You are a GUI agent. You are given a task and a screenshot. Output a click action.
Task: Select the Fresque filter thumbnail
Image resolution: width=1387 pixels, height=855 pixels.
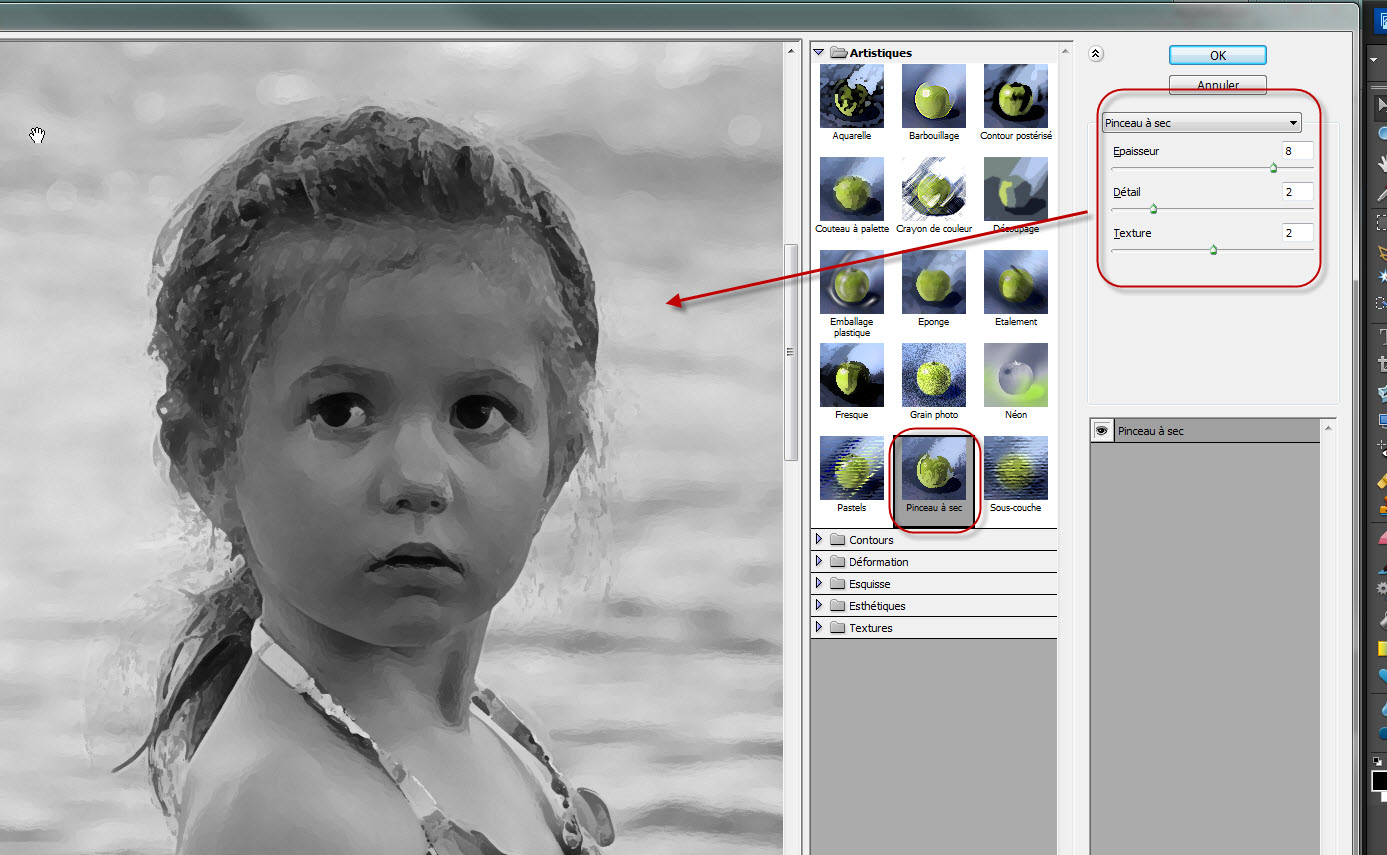851,375
